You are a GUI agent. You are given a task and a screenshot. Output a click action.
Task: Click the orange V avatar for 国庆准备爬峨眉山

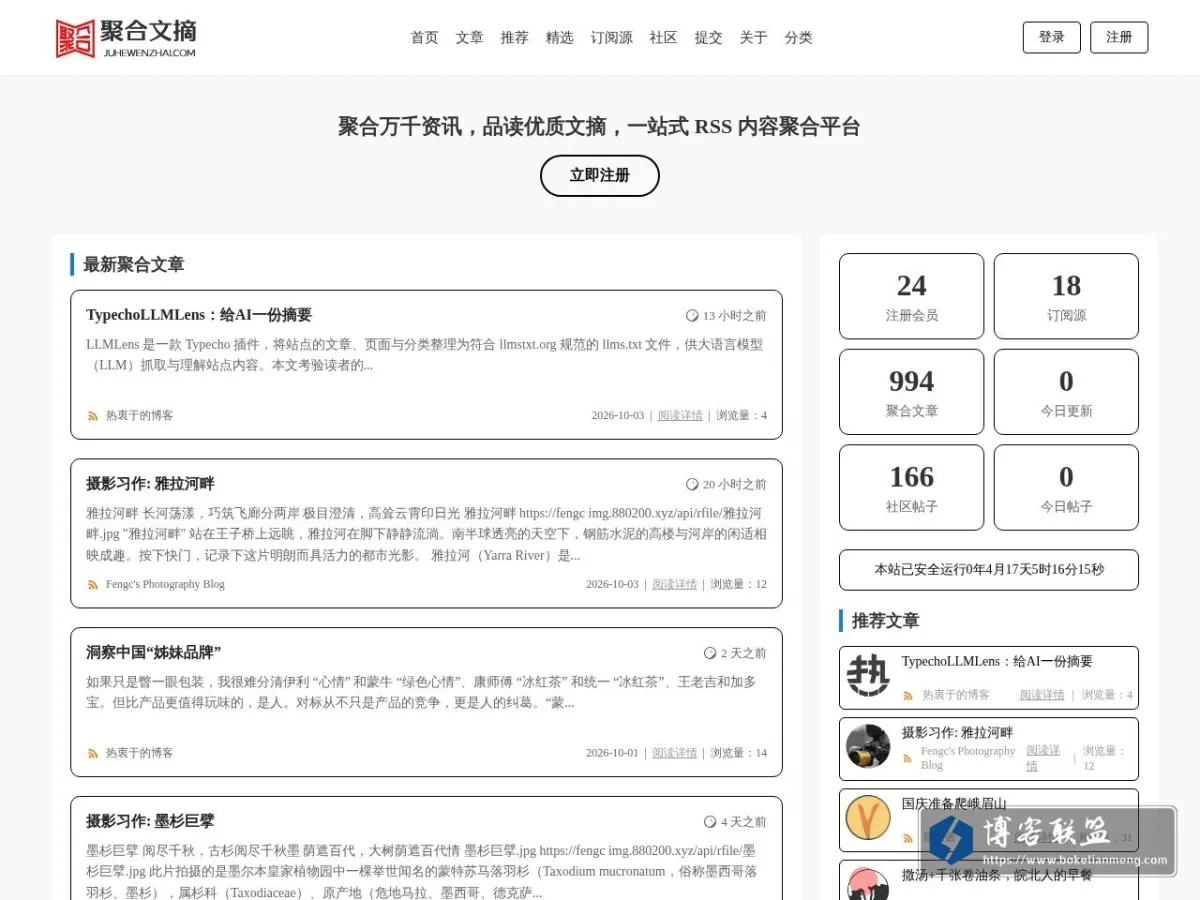[868, 817]
